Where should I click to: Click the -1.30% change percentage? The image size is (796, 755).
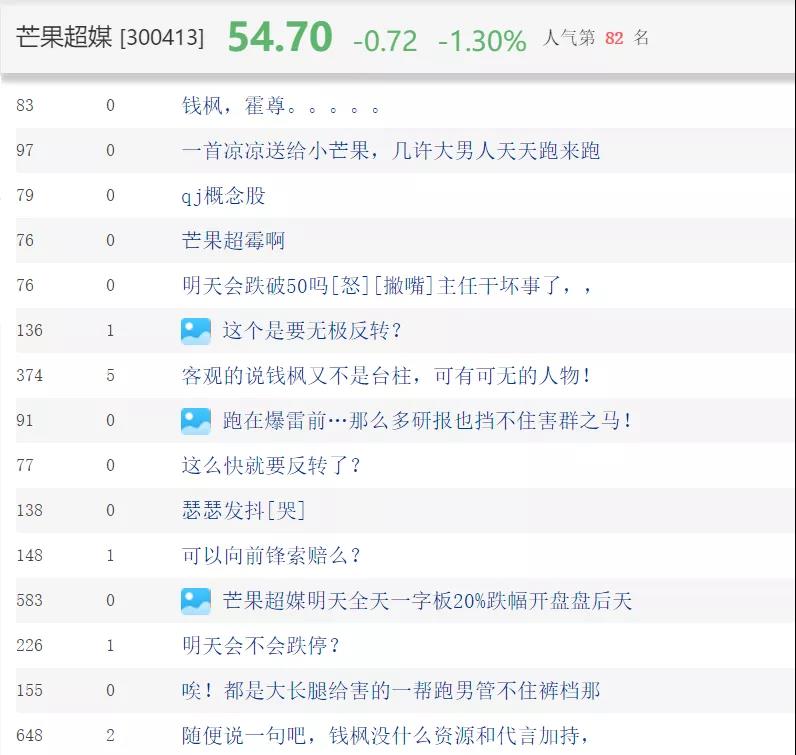click(482, 40)
